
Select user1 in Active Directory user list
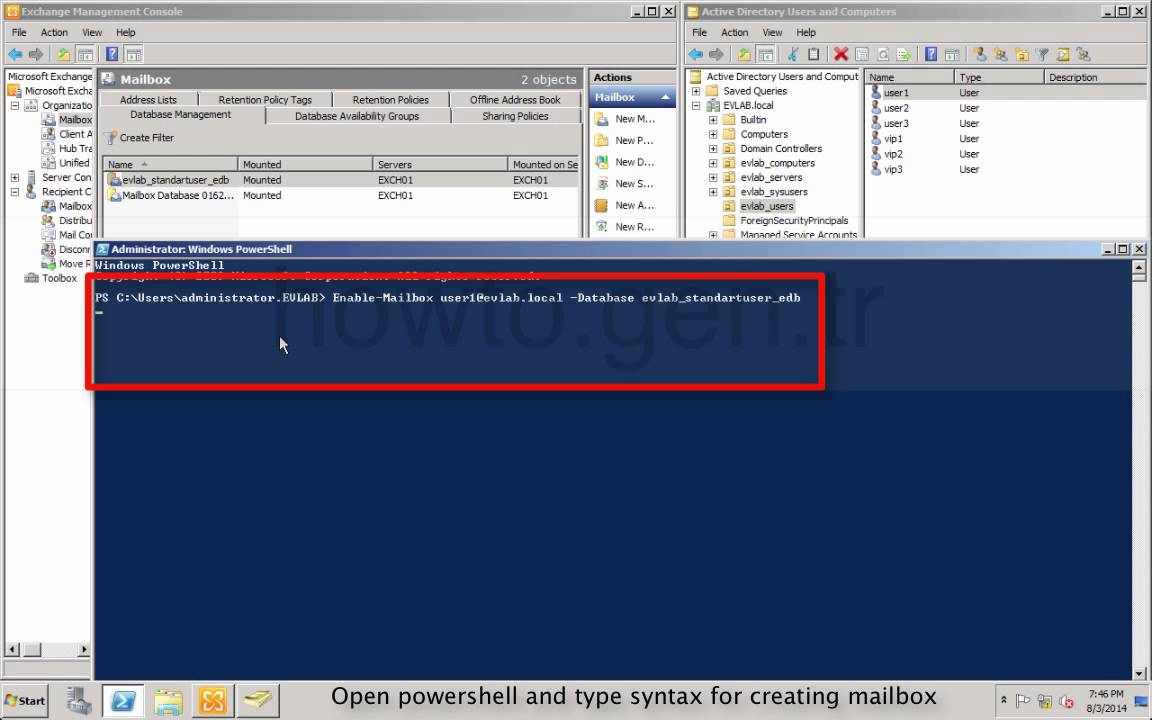point(896,93)
